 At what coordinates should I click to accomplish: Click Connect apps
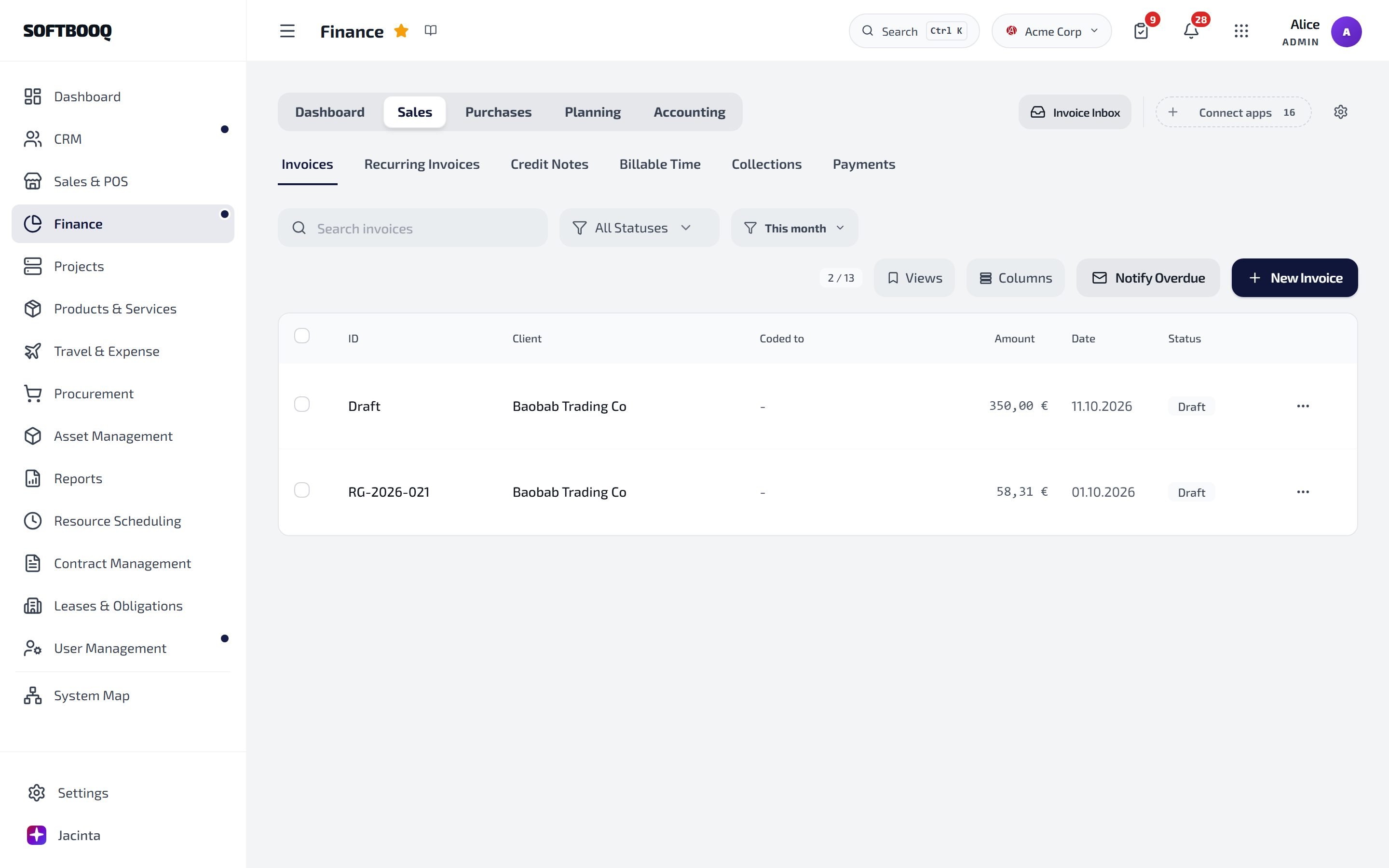pyautogui.click(x=1233, y=112)
